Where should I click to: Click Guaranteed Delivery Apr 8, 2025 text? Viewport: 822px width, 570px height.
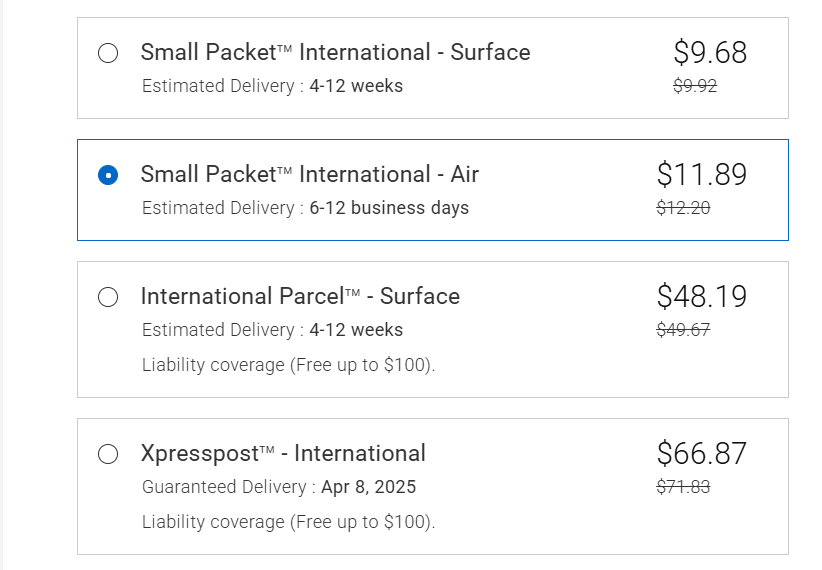click(x=279, y=487)
